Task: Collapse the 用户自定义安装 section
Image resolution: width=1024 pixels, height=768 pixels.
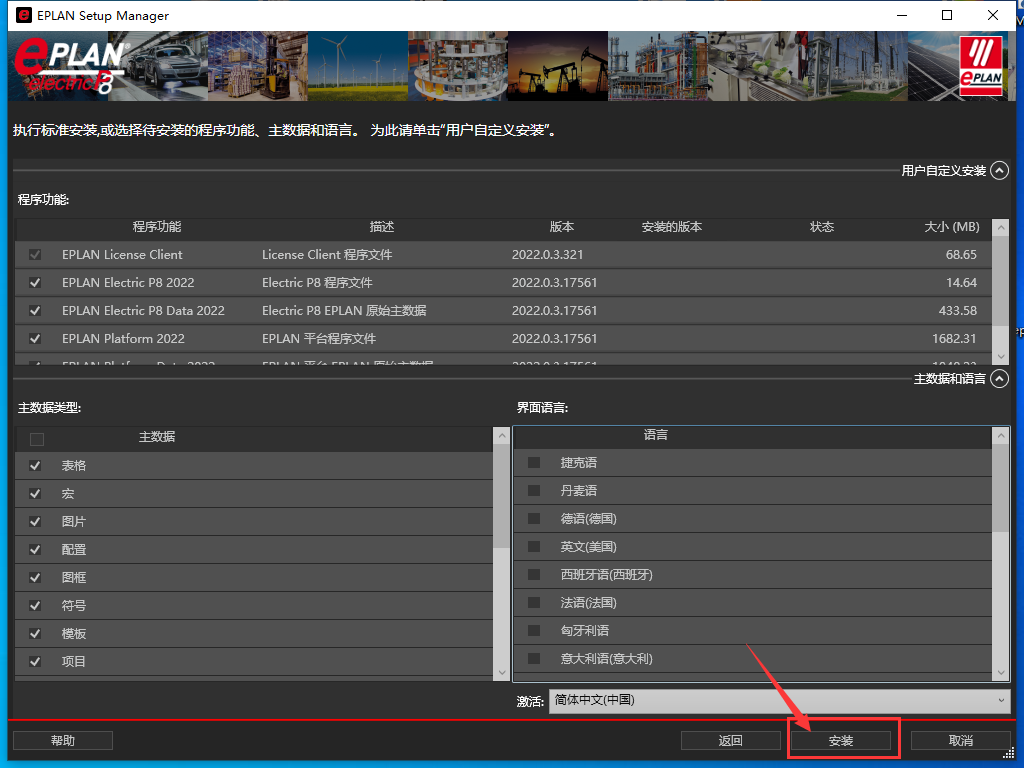Action: [x=999, y=170]
